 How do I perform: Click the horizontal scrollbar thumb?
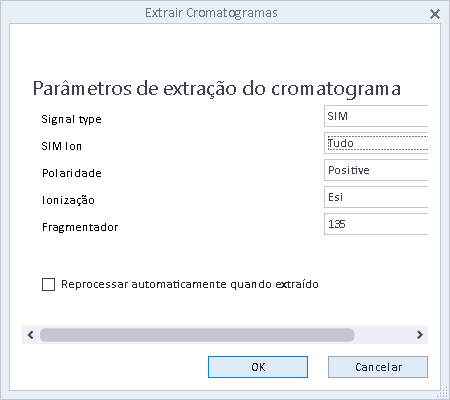click(x=197, y=335)
